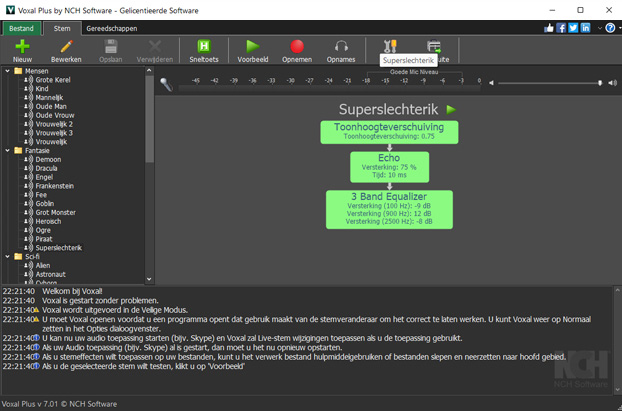
Task: Select the Frankenstein voice
Action: [x=54, y=186]
